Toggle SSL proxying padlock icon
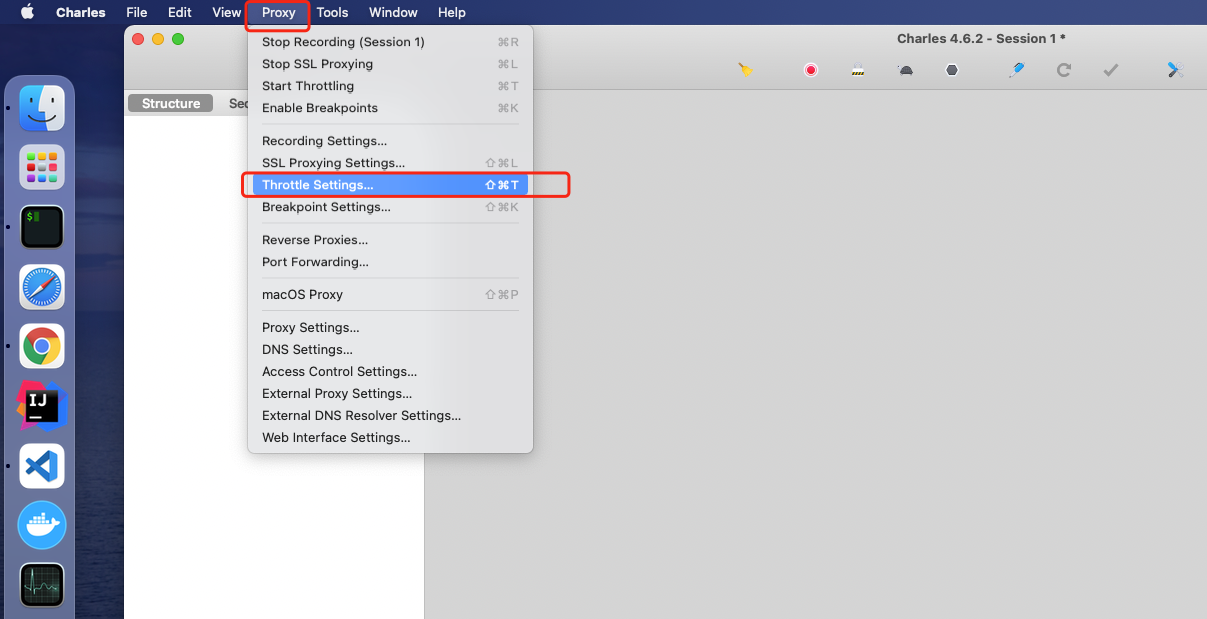1207x619 pixels. (x=858, y=70)
